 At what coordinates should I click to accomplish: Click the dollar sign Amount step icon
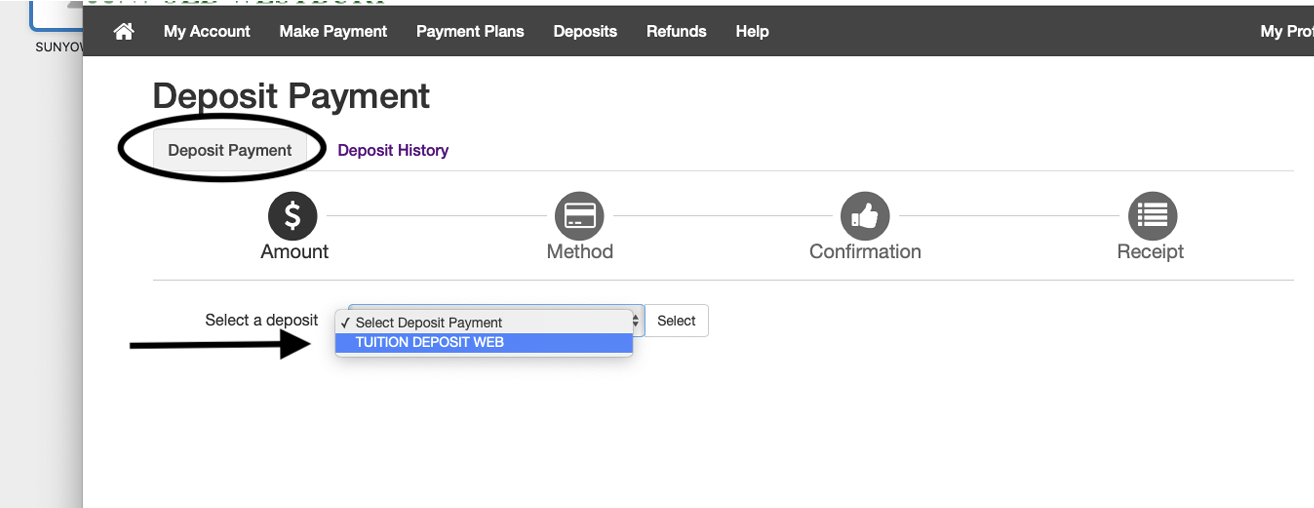click(293, 216)
